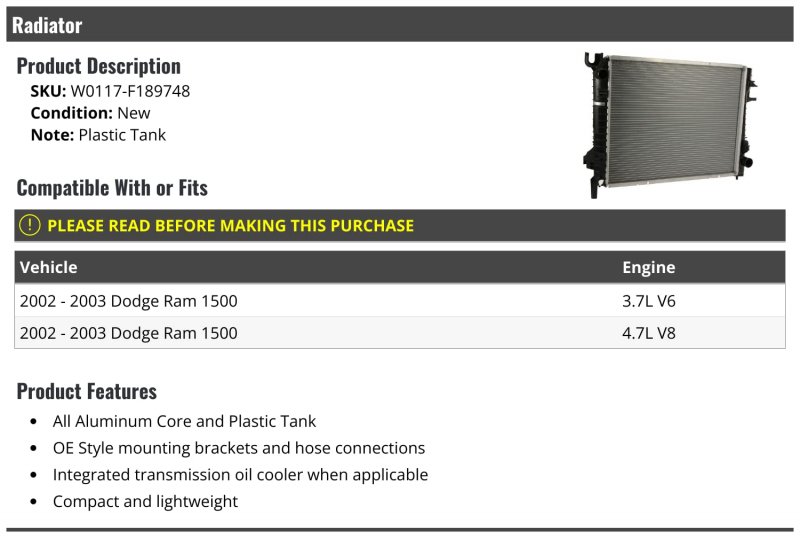The width and height of the screenshot is (800, 538).
Task: Click the Product Description heading
Action: pyautogui.click(x=98, y=66)
